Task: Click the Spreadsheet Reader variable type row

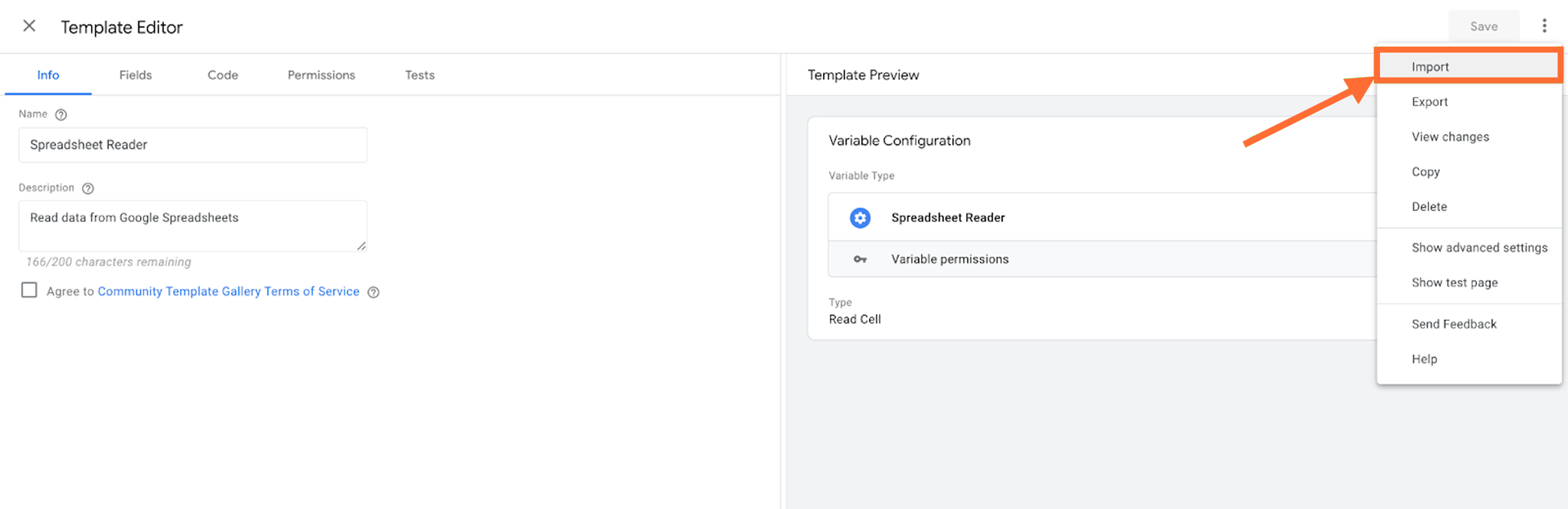Action: pyautogui.click(x=1102, y=218)
